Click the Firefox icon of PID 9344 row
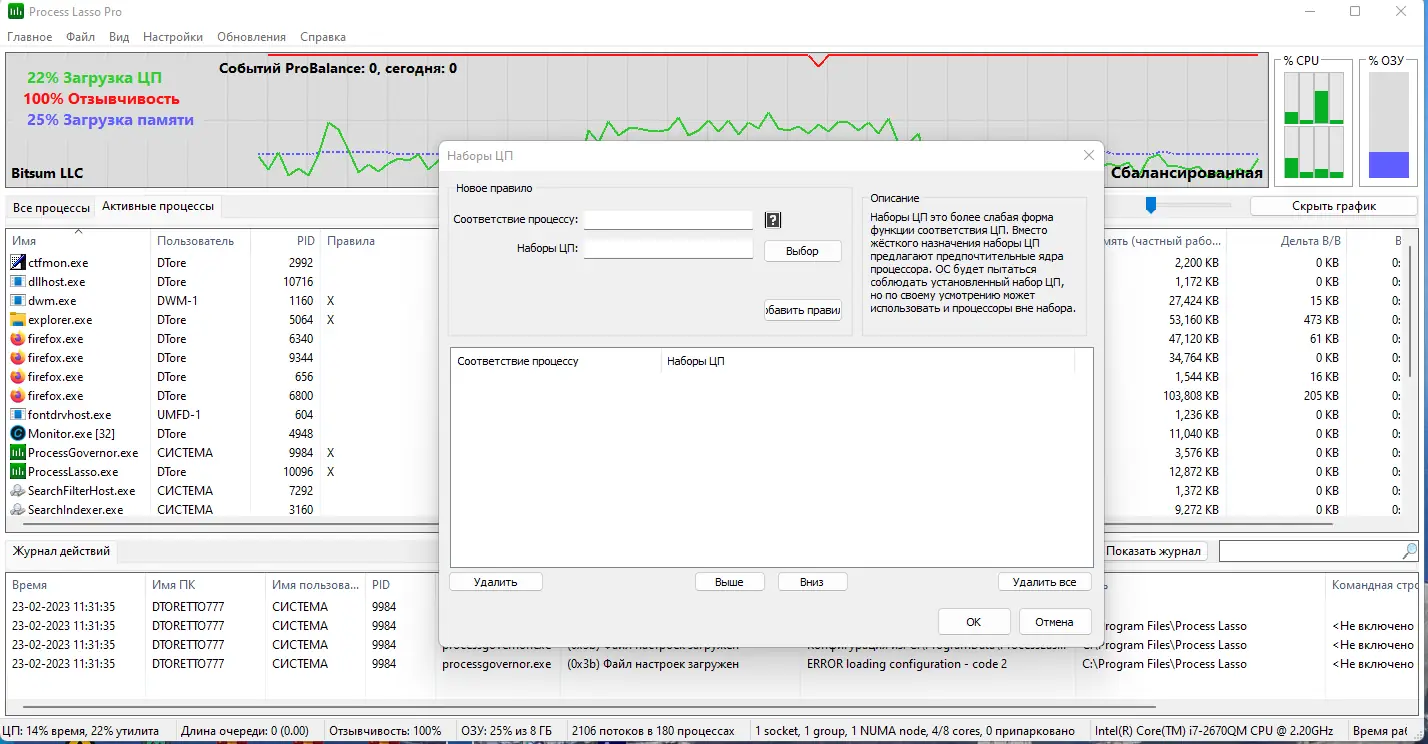1428x744 pixels. [17, 357]
